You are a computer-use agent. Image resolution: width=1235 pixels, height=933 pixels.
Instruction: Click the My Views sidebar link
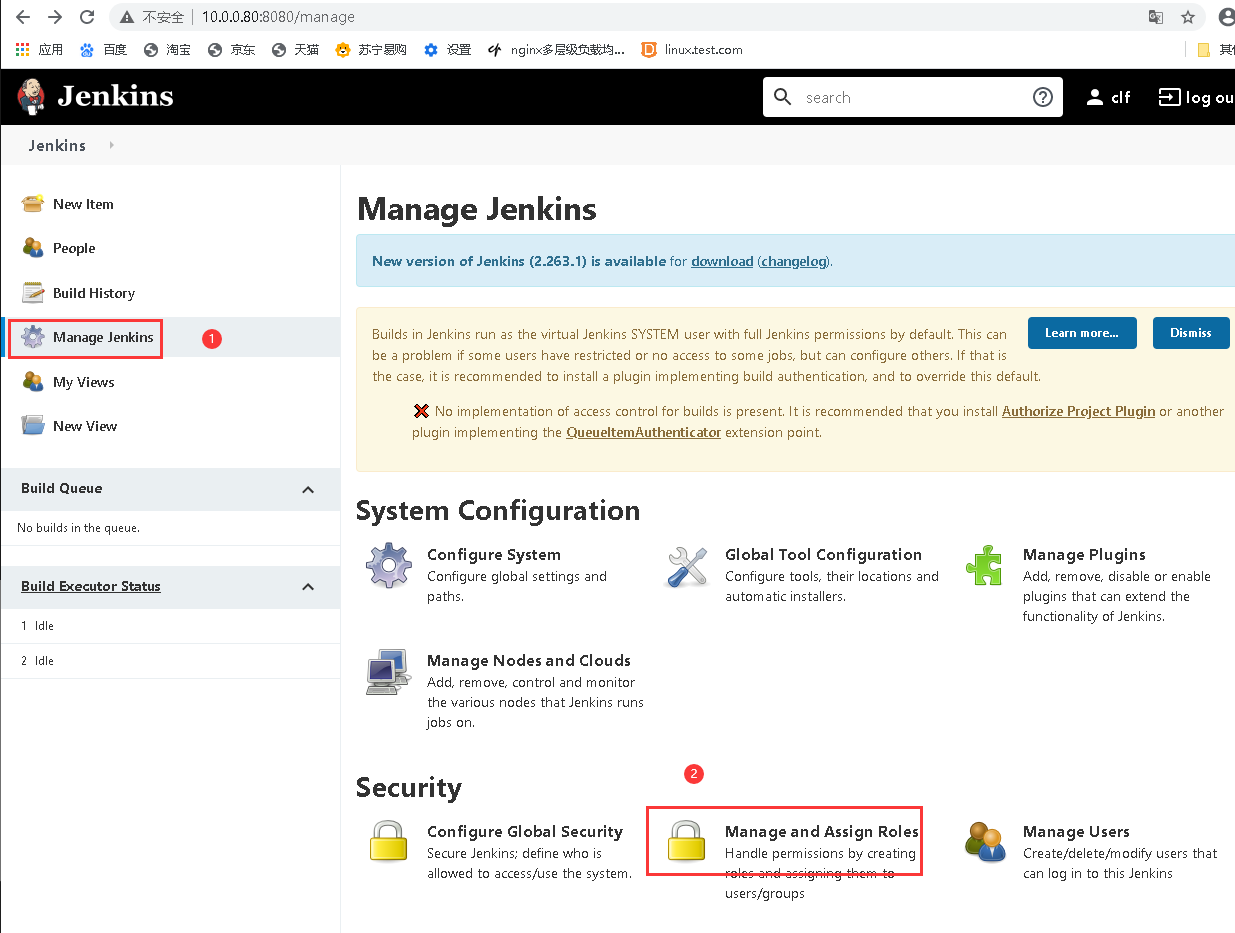pyautogui.click(x=84, y=382)
